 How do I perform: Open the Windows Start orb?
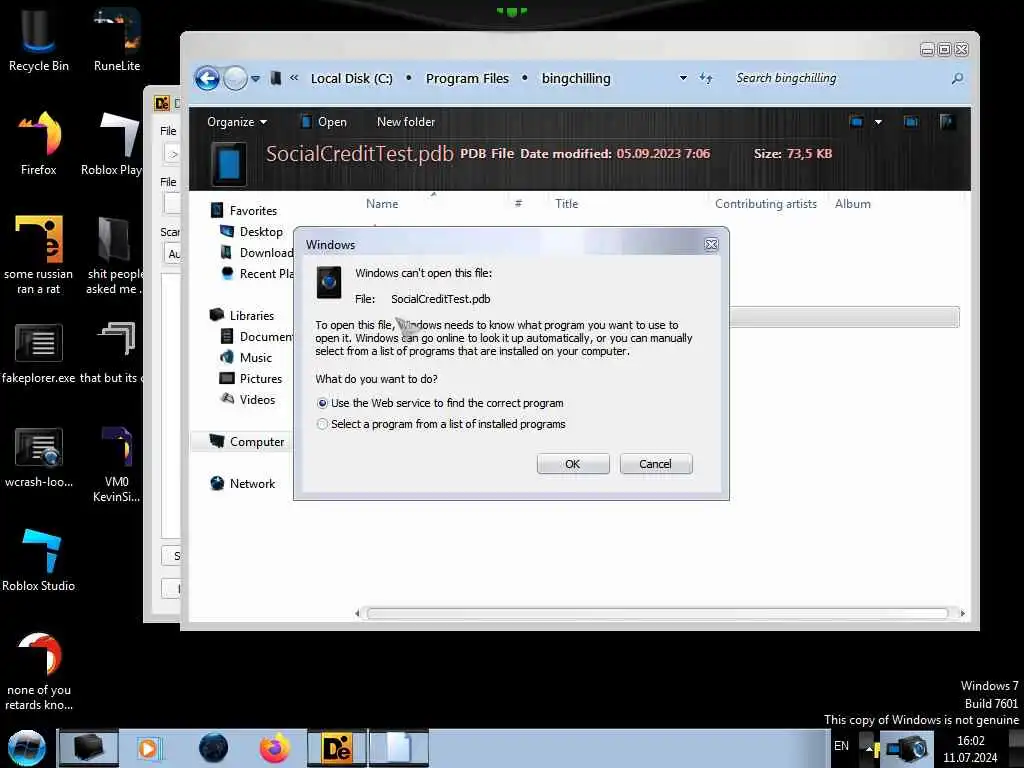(27, 748)
